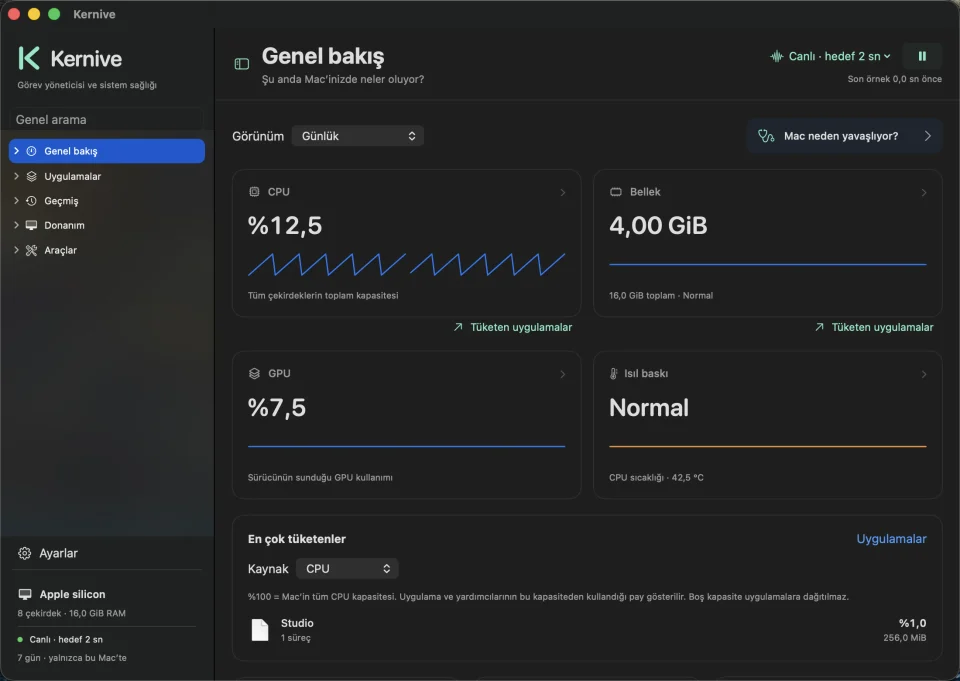This screenshot has height=681, width=960.
Task: Click the Normal thermal status text
Action: 649,407
